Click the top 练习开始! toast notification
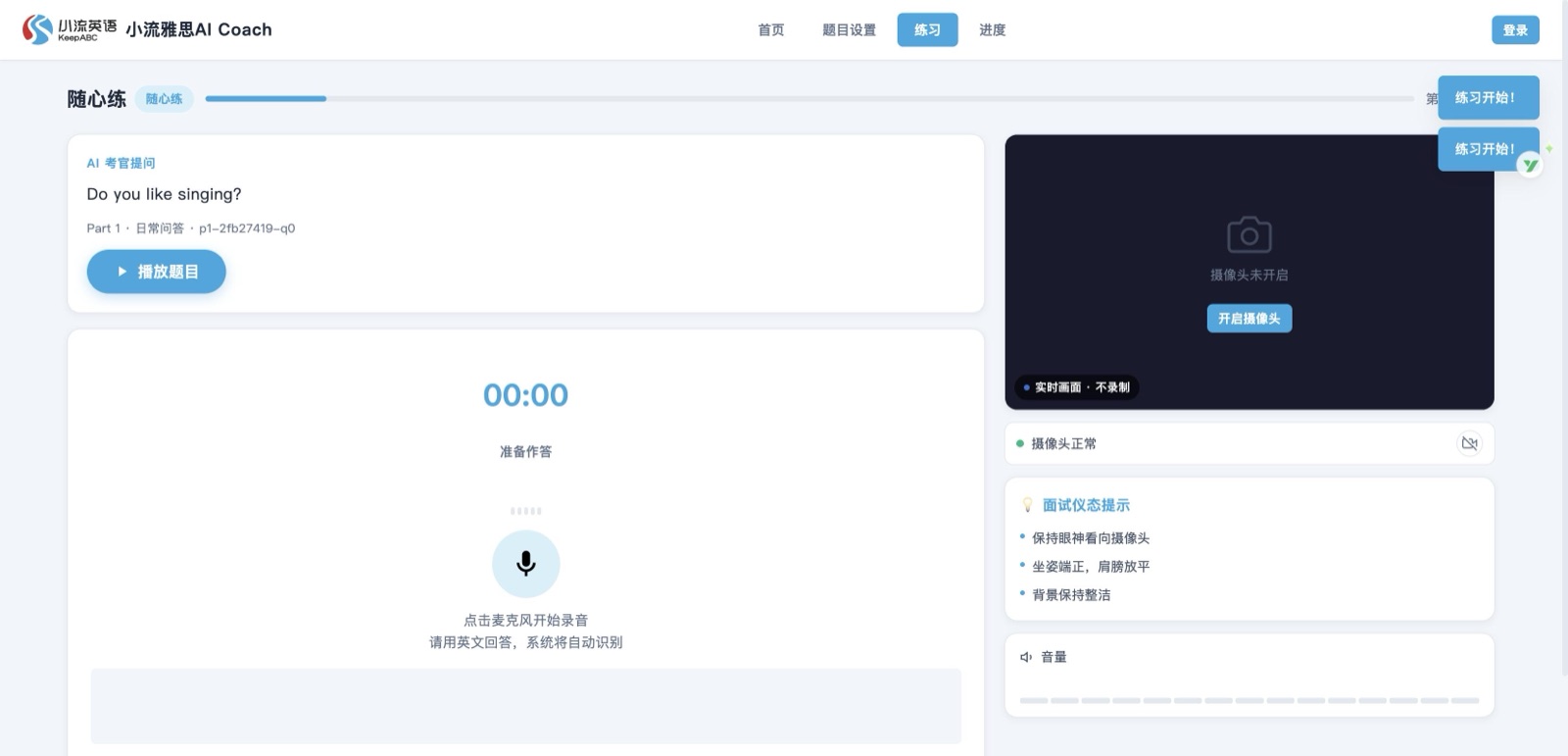The width and height of the screenshot is (1568, 756). pos(1488,97)
